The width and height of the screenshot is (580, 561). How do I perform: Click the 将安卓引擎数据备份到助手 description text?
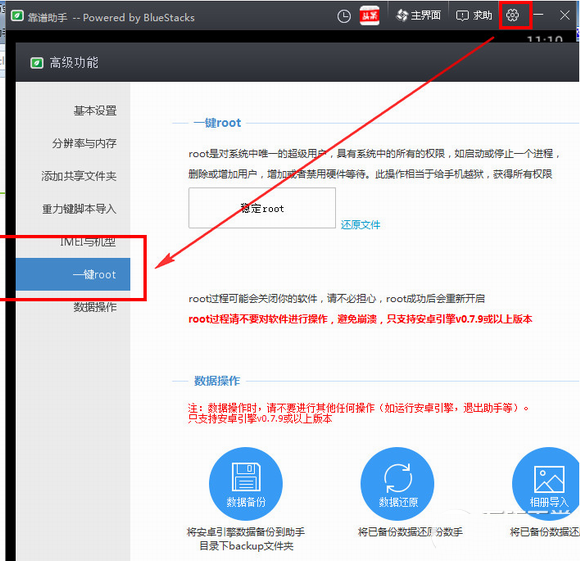point(246,539)
